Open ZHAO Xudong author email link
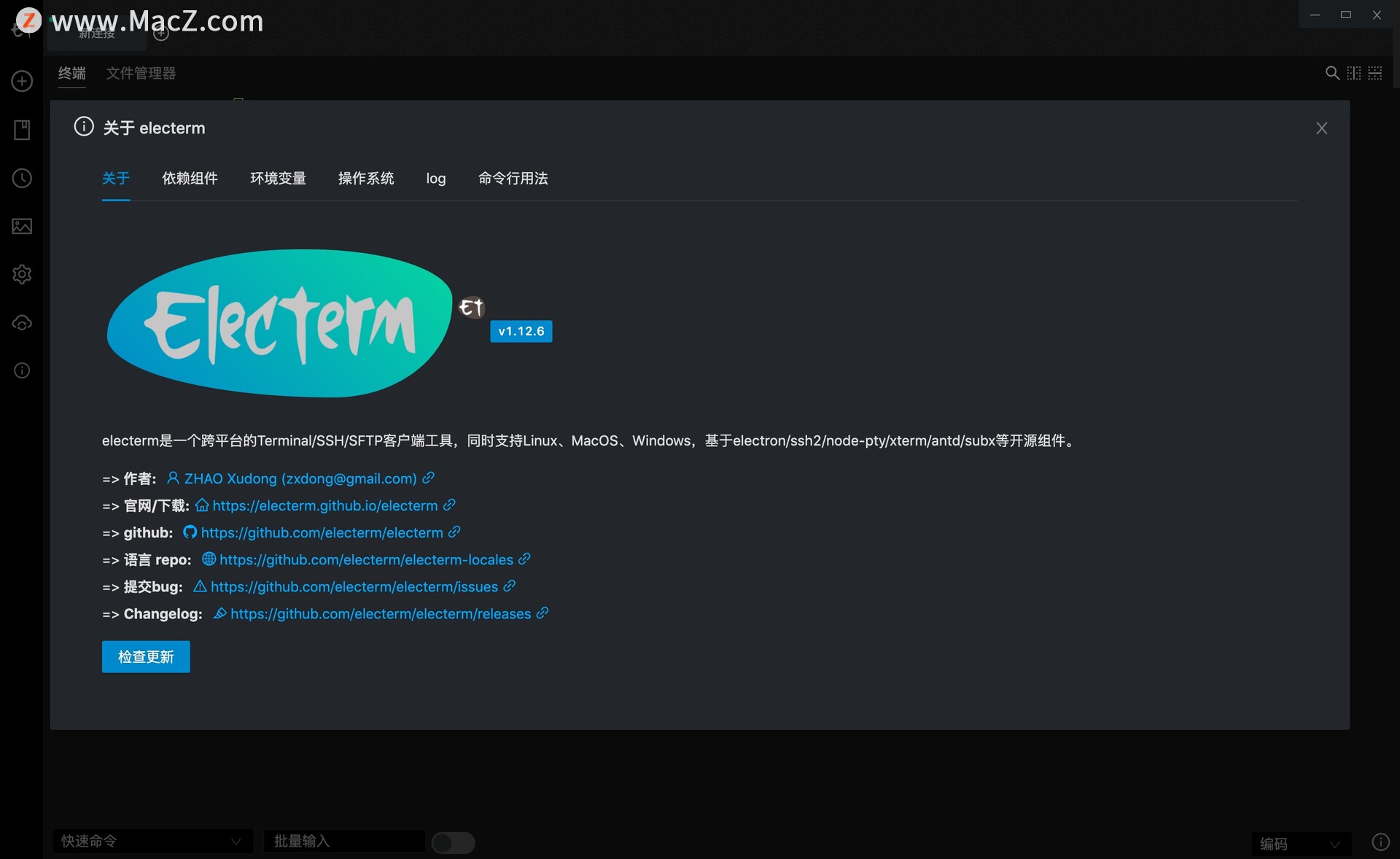Screen dimensions: 1400x859 click(x=300, y=478)
